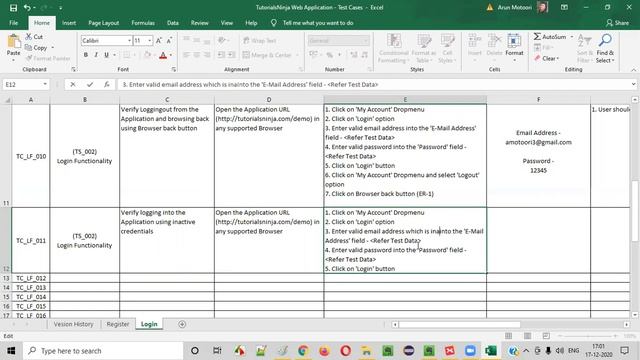Decrease font size with small A icon
640x360 pixels.
click(x=169, y=40)
